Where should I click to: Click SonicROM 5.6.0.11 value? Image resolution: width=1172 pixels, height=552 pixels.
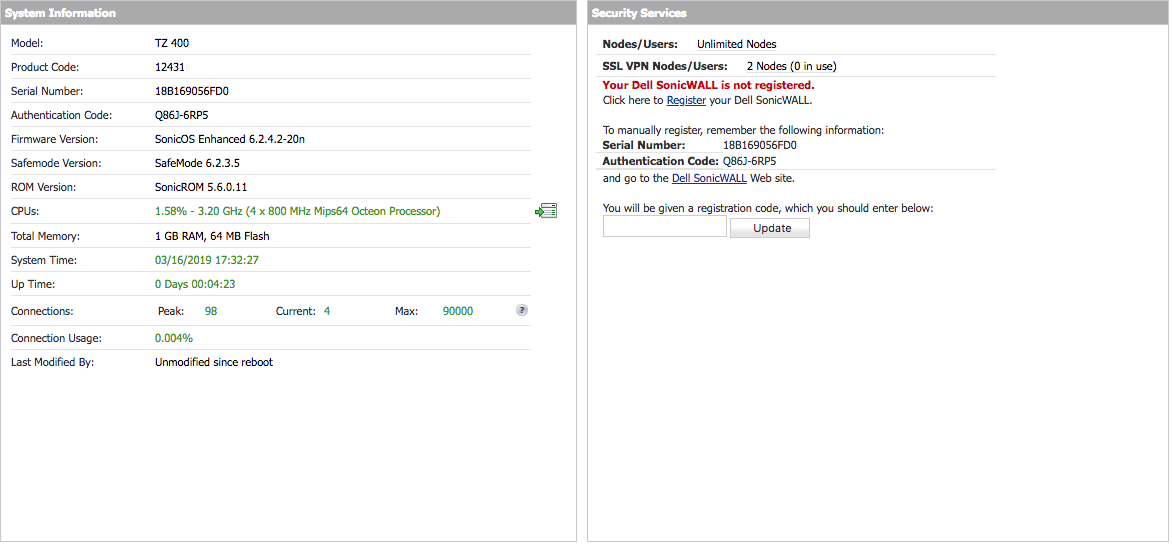click(x=200, y=187)
